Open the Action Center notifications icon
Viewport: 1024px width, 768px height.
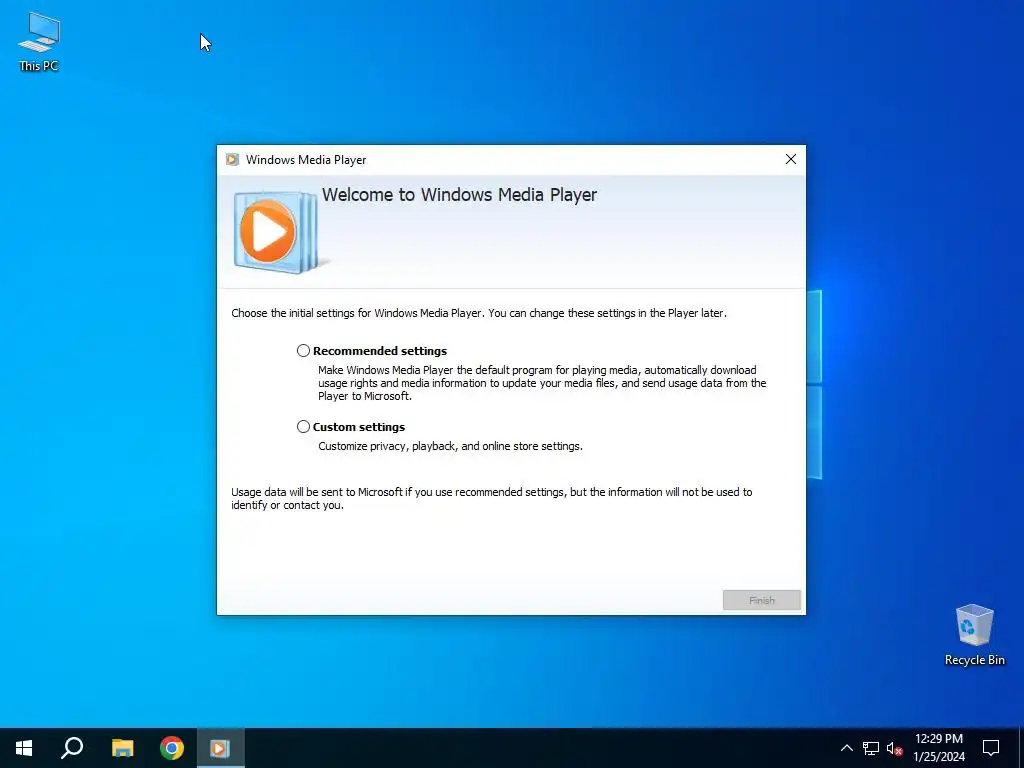(991, 748)
